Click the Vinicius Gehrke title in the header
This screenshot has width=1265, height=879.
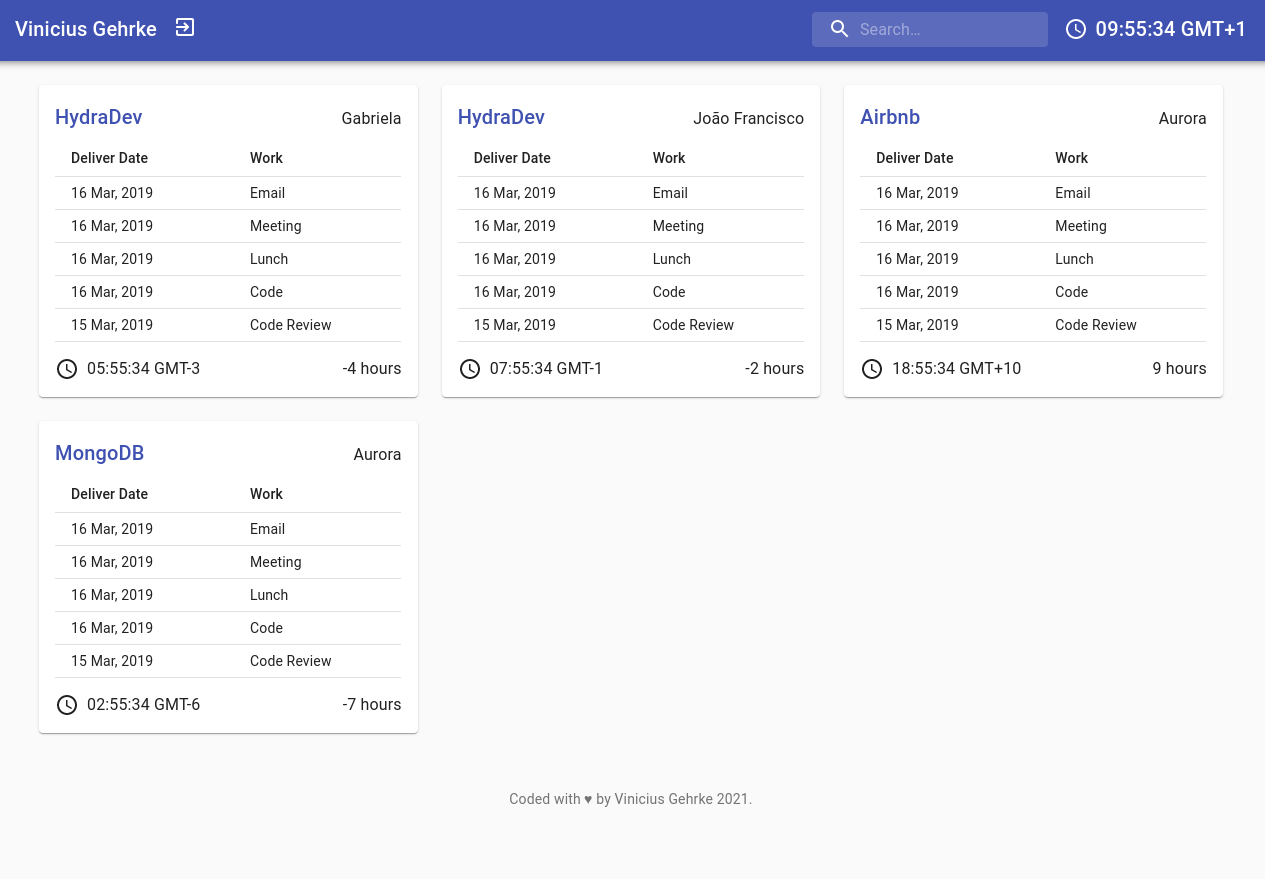click(86, 28)
